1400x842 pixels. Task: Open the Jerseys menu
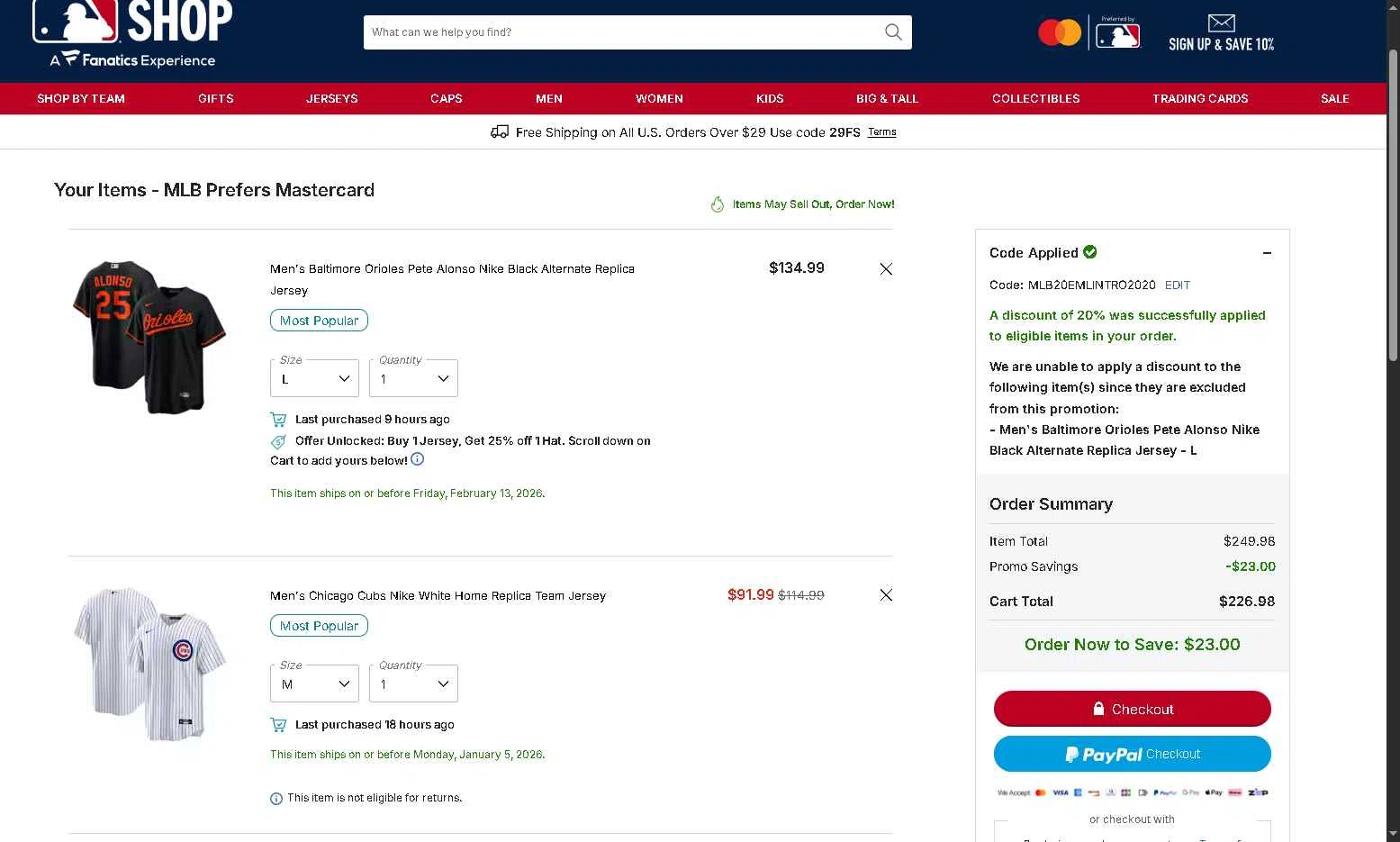(x=332, y=98)
